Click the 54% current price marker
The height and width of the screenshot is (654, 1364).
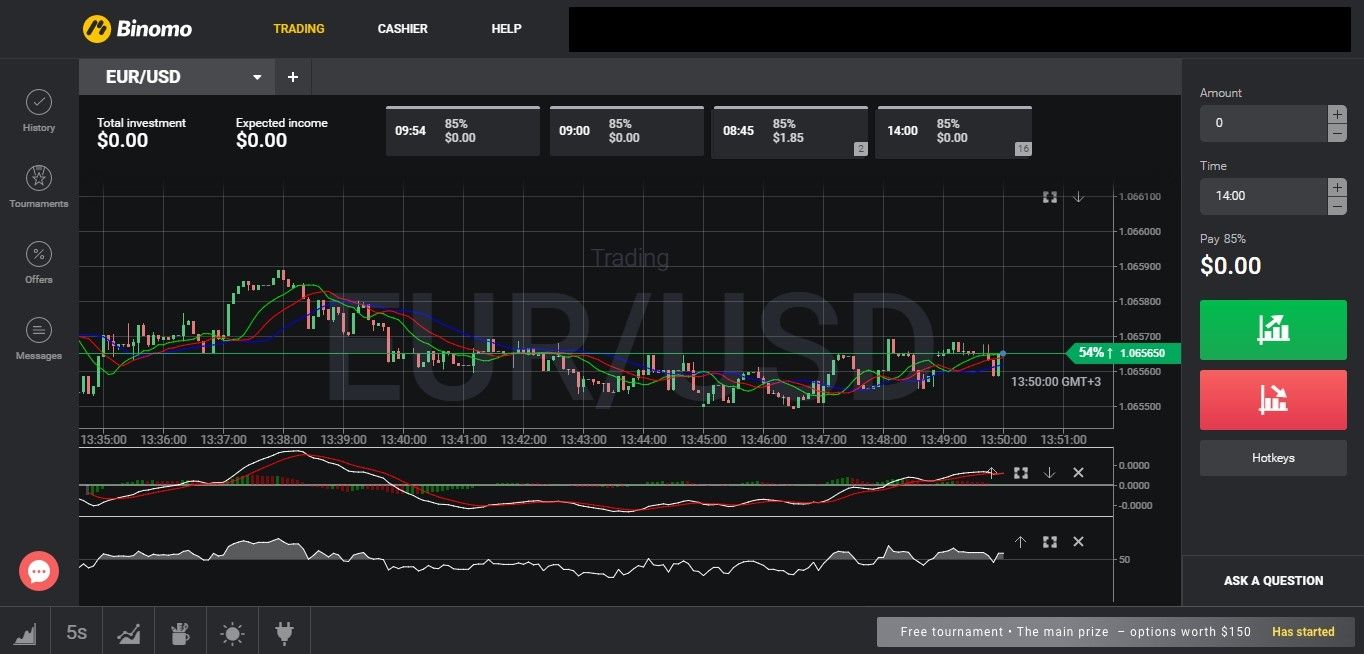[1124, 353]
